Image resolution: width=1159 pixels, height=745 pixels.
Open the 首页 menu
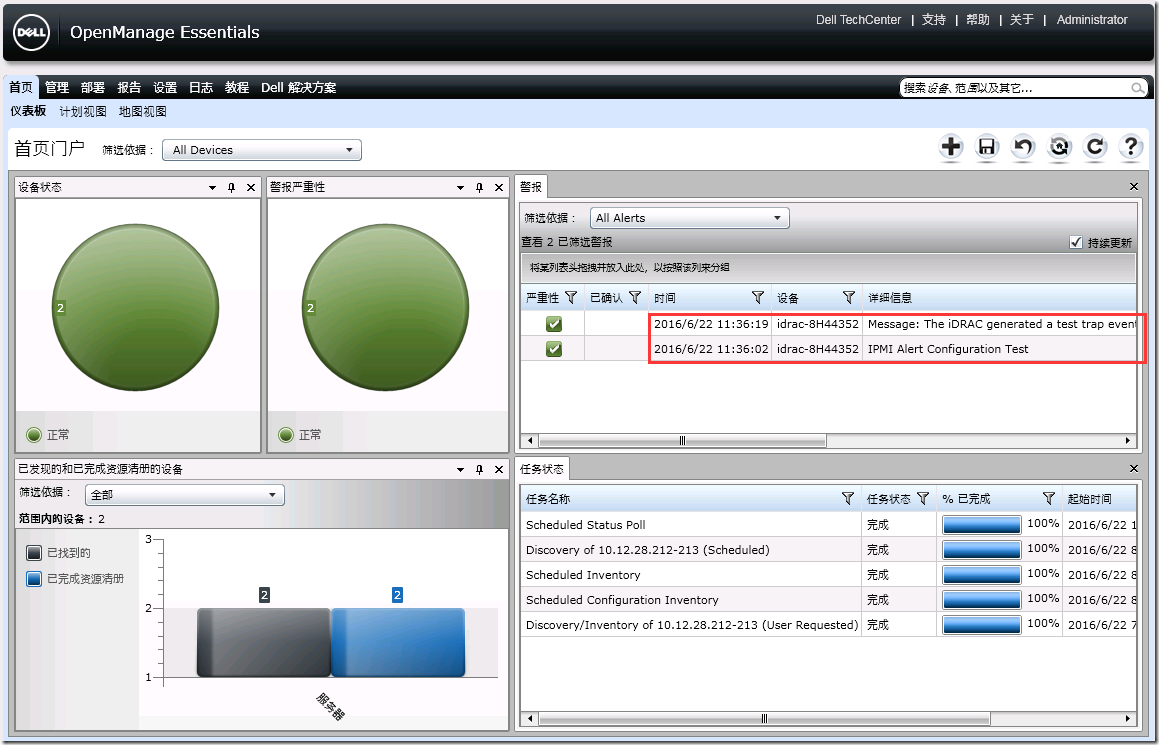[21, 87]
